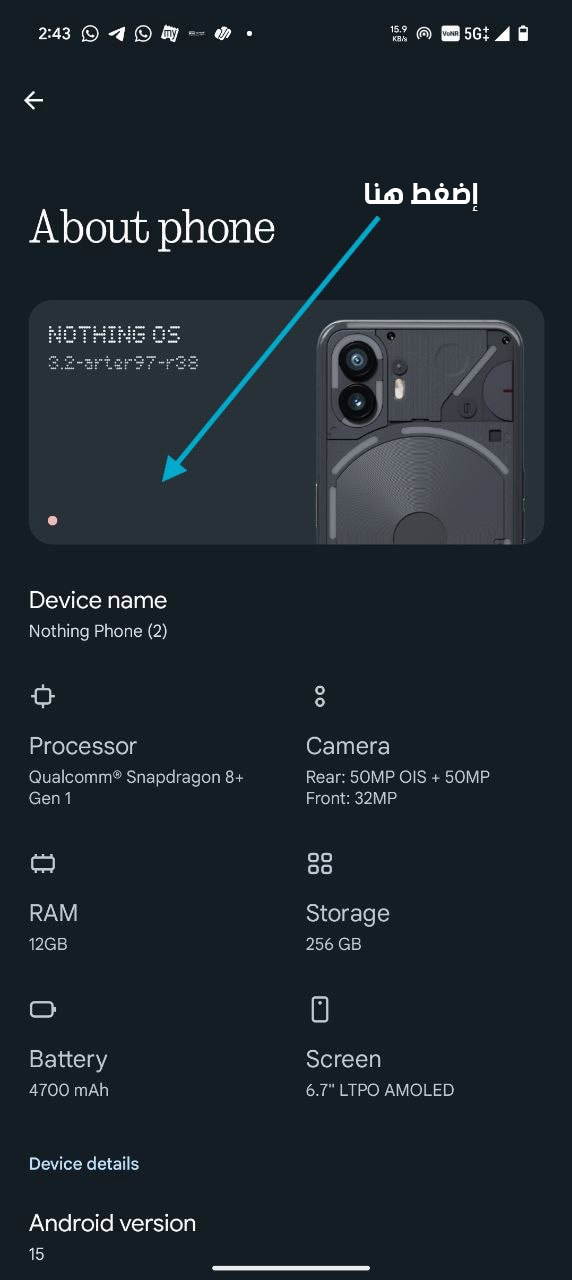Tap the Telegram notification icon
The width and height of the screenshot is (572, 1280).
117,33
